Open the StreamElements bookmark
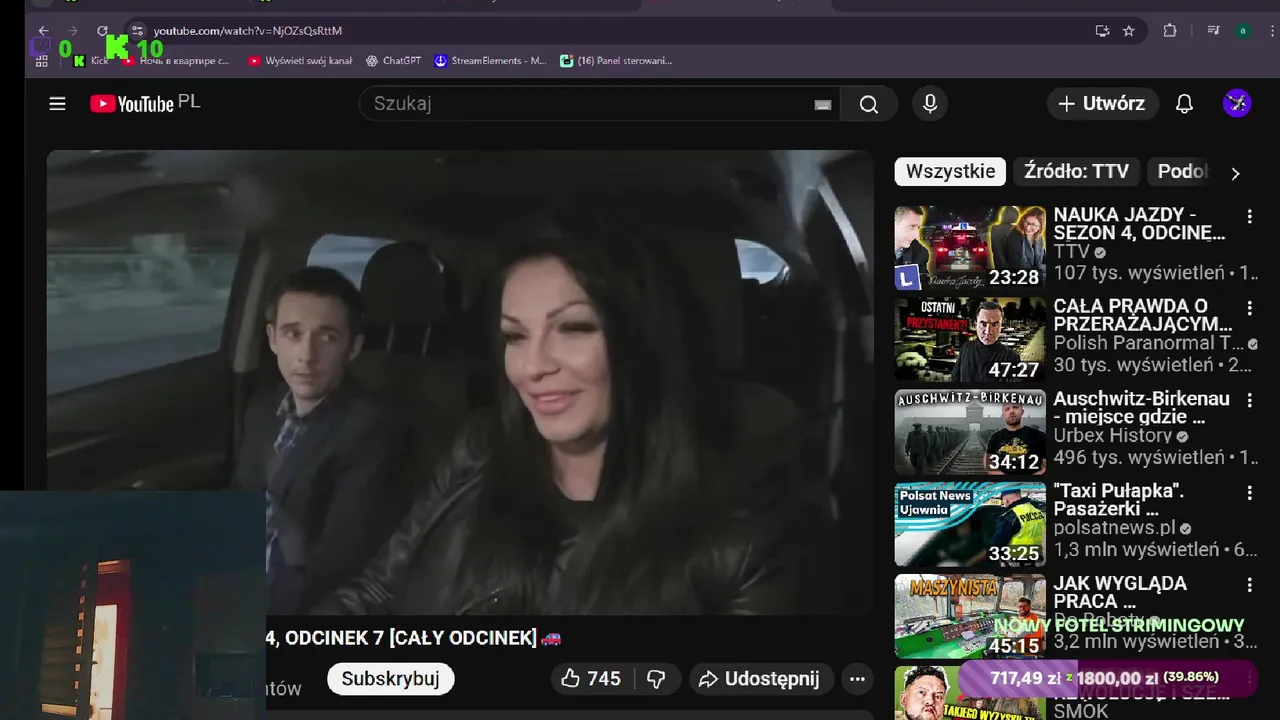1280x720 pixels. pyautogui.click(x=490, y=61)
